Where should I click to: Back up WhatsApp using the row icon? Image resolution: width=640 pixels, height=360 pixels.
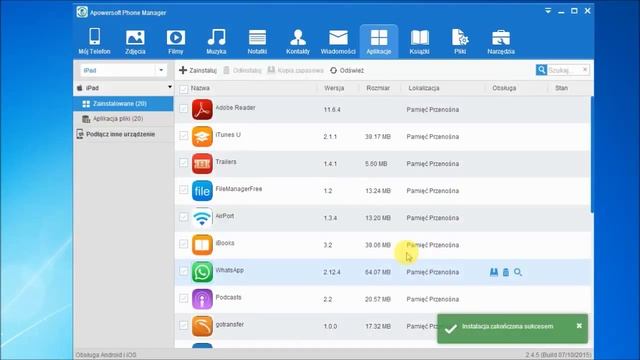494,272
